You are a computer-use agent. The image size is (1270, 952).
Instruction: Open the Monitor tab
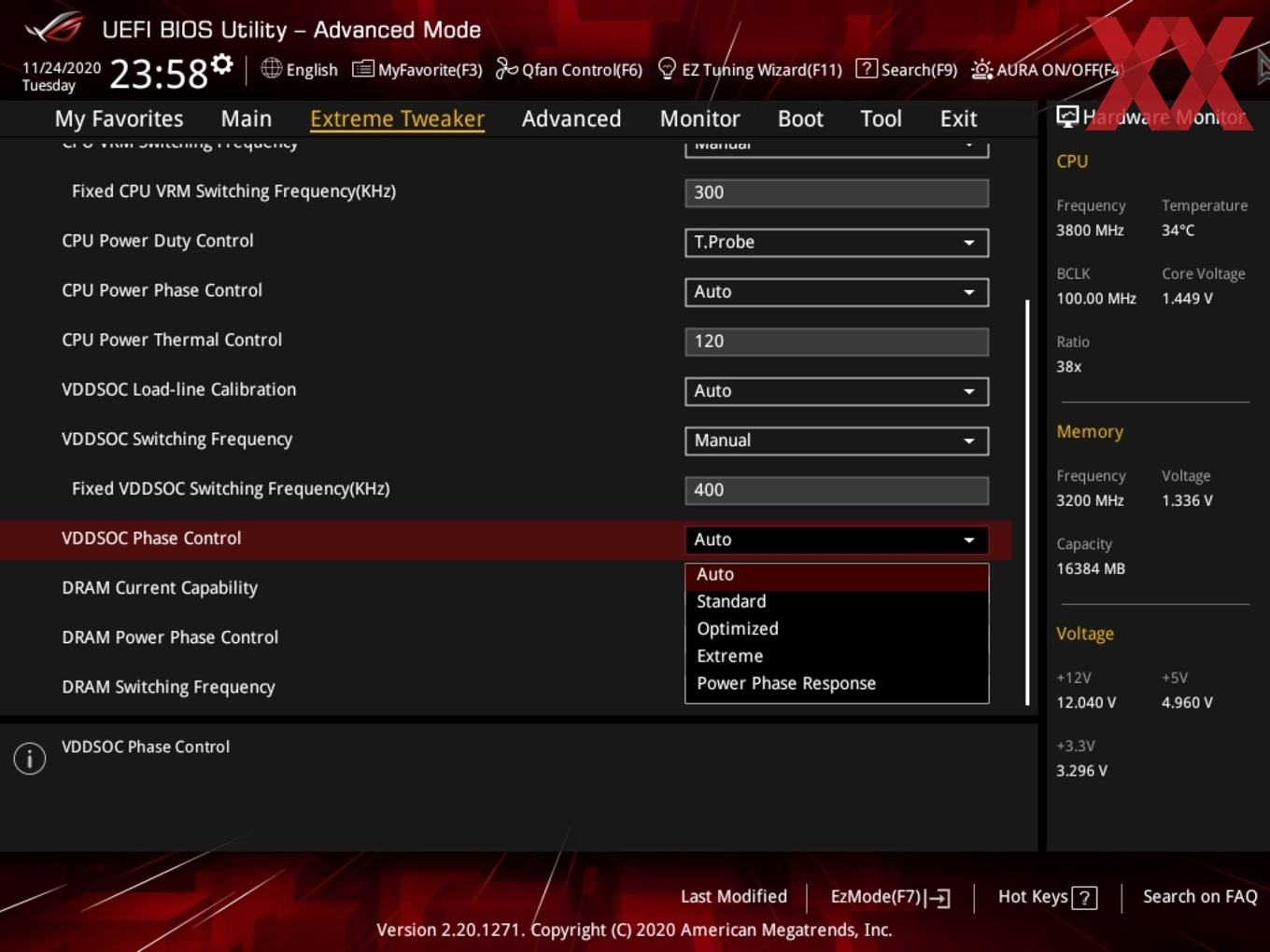[699, 119]
